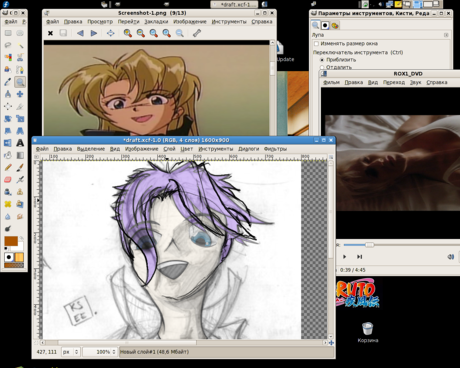The image size is (460, 368).
Task: Click the previous image arrow in viewer
Action: coord(80,33)
